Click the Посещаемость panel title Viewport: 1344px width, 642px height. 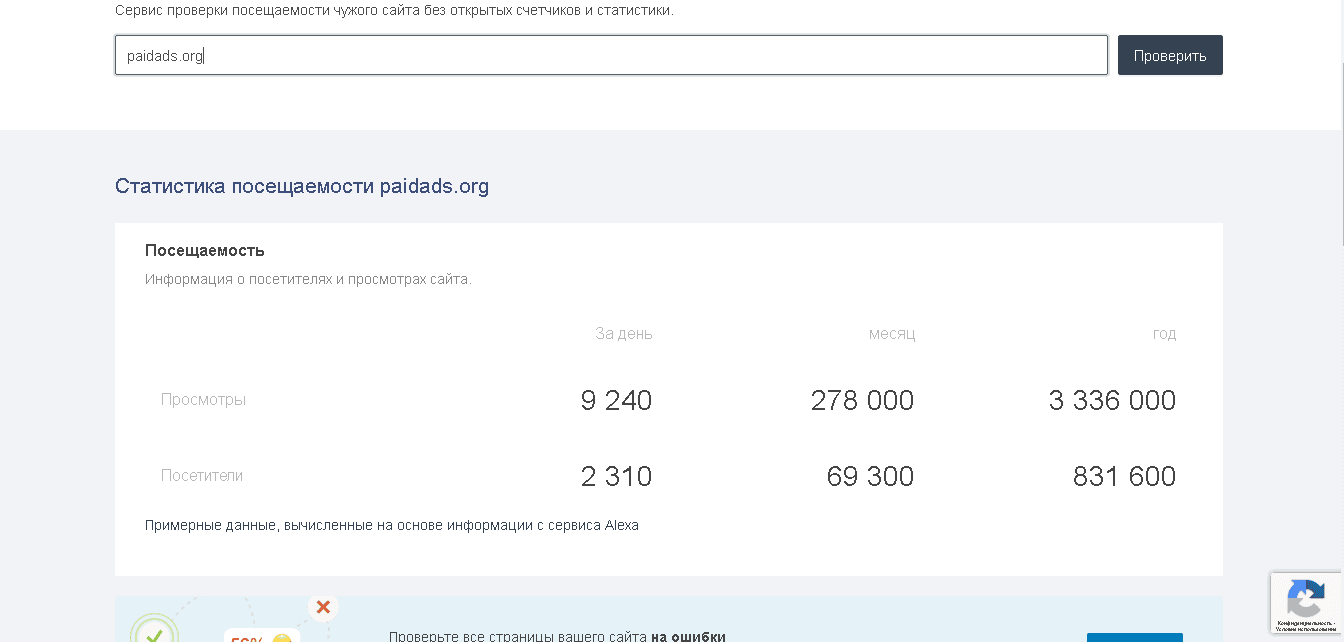(x=203, y=250)
